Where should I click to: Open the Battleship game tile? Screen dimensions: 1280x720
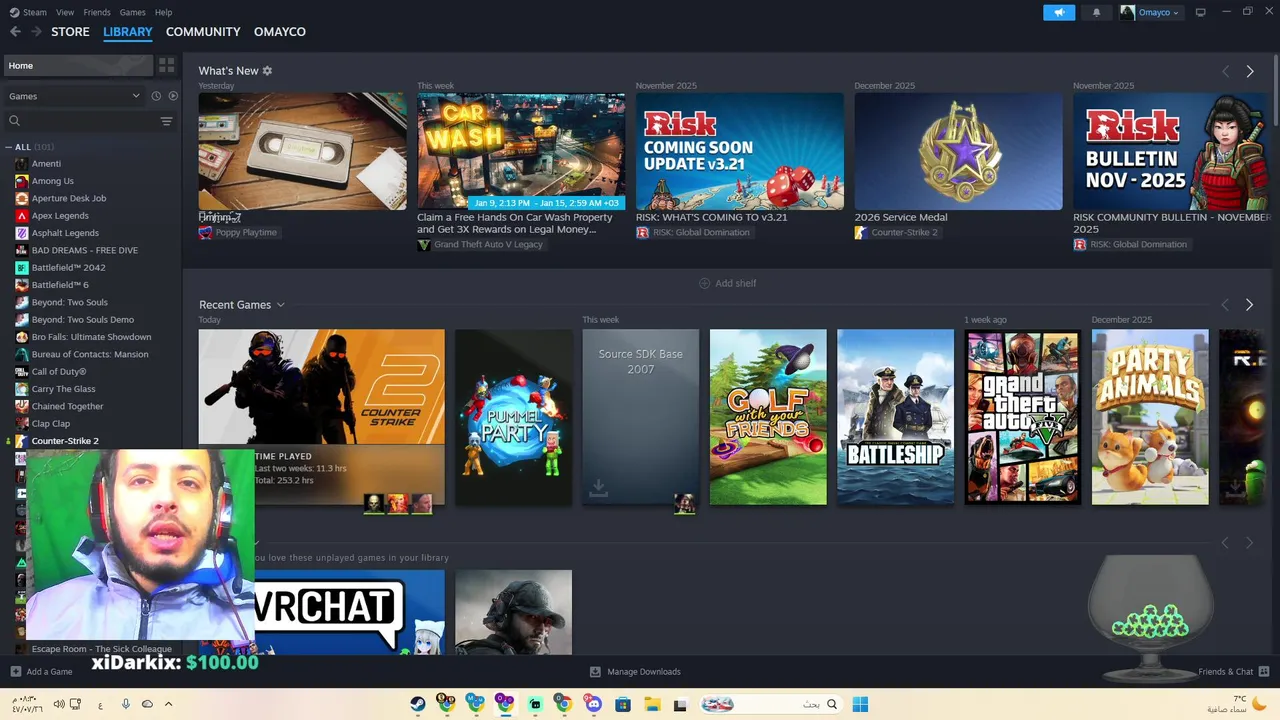[x=895, y=417]
